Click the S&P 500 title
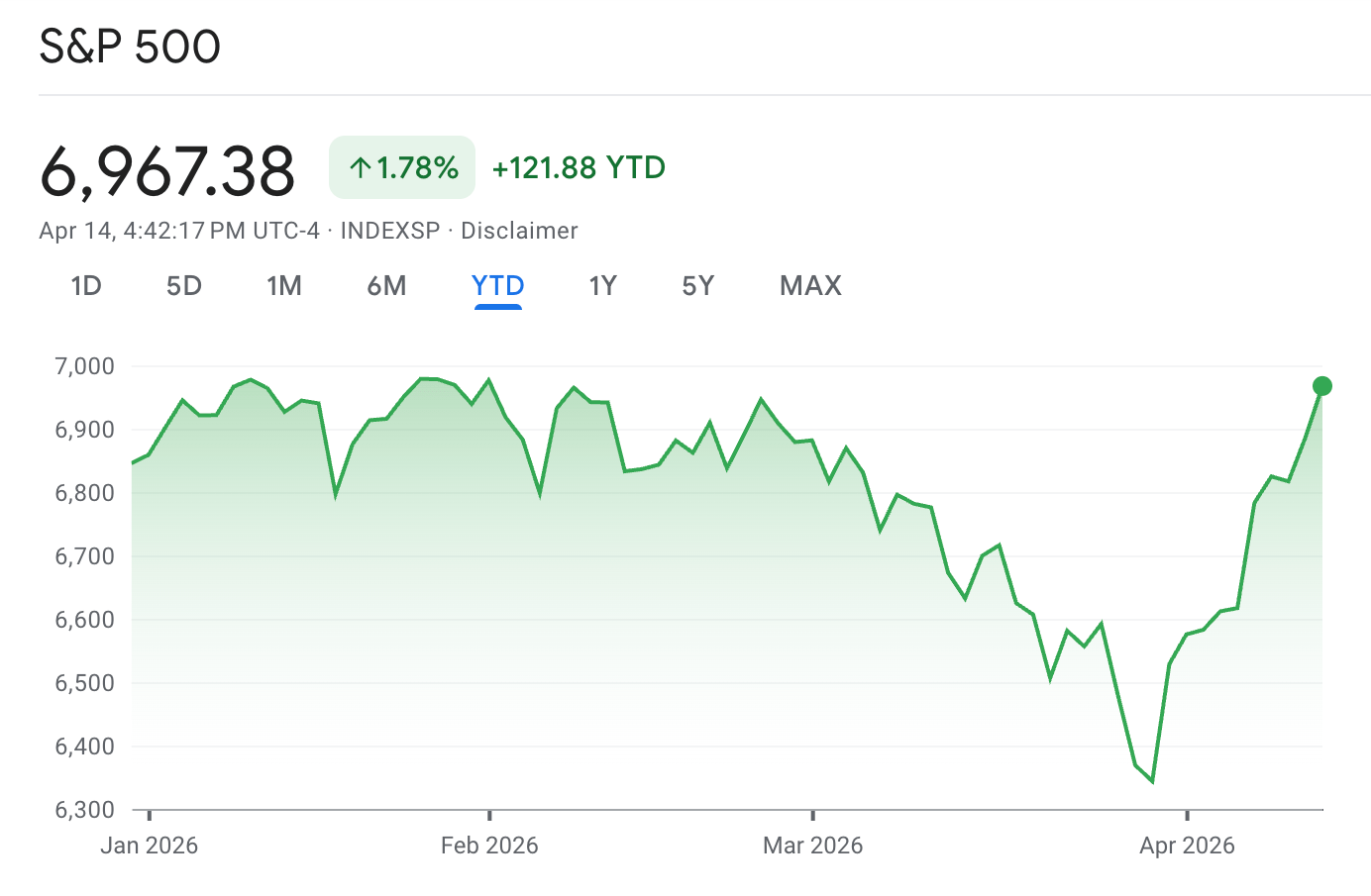 click(130, 47)
